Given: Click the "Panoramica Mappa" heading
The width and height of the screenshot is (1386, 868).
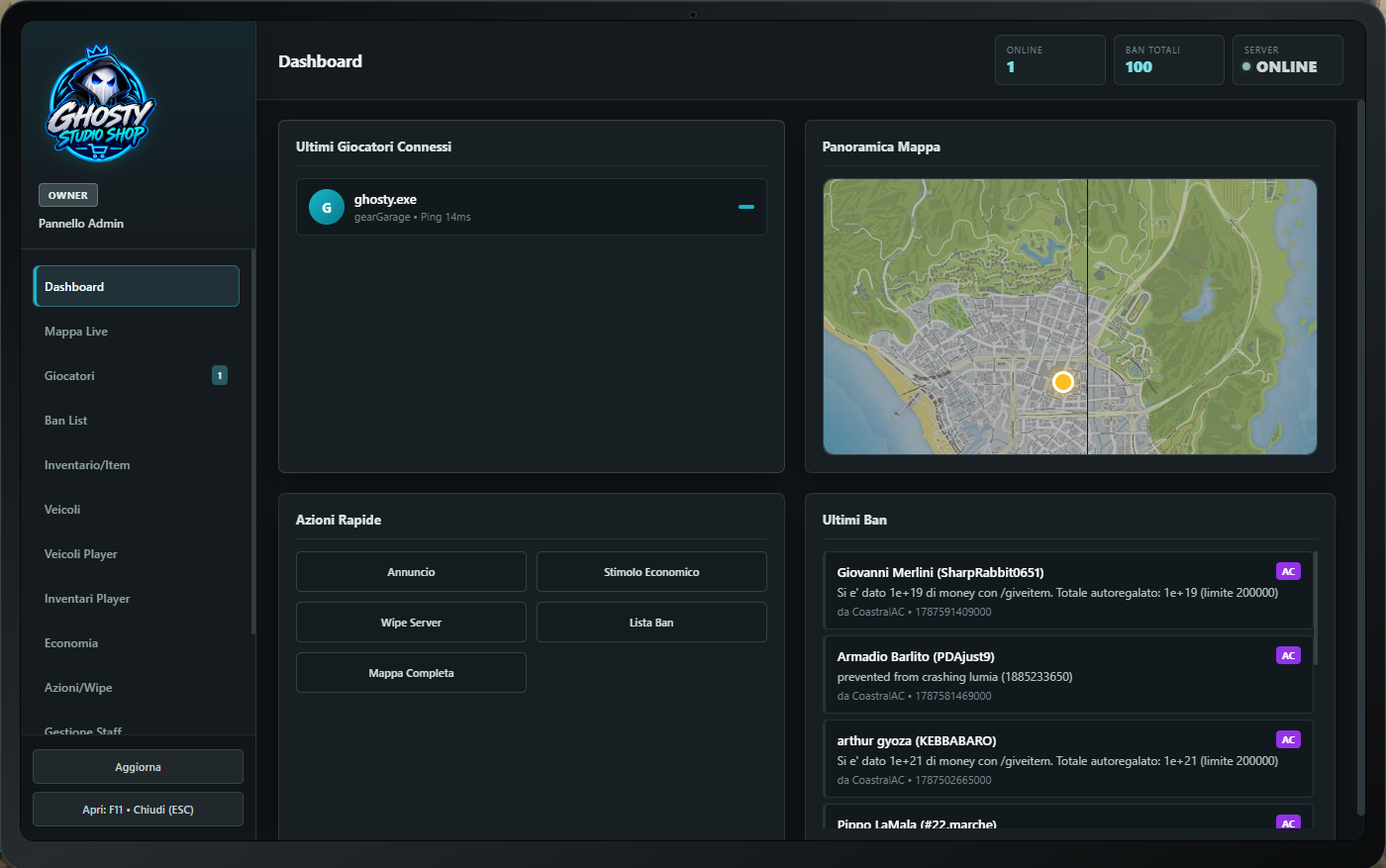Looking at the screenshot, I should (x=881, y=146).
